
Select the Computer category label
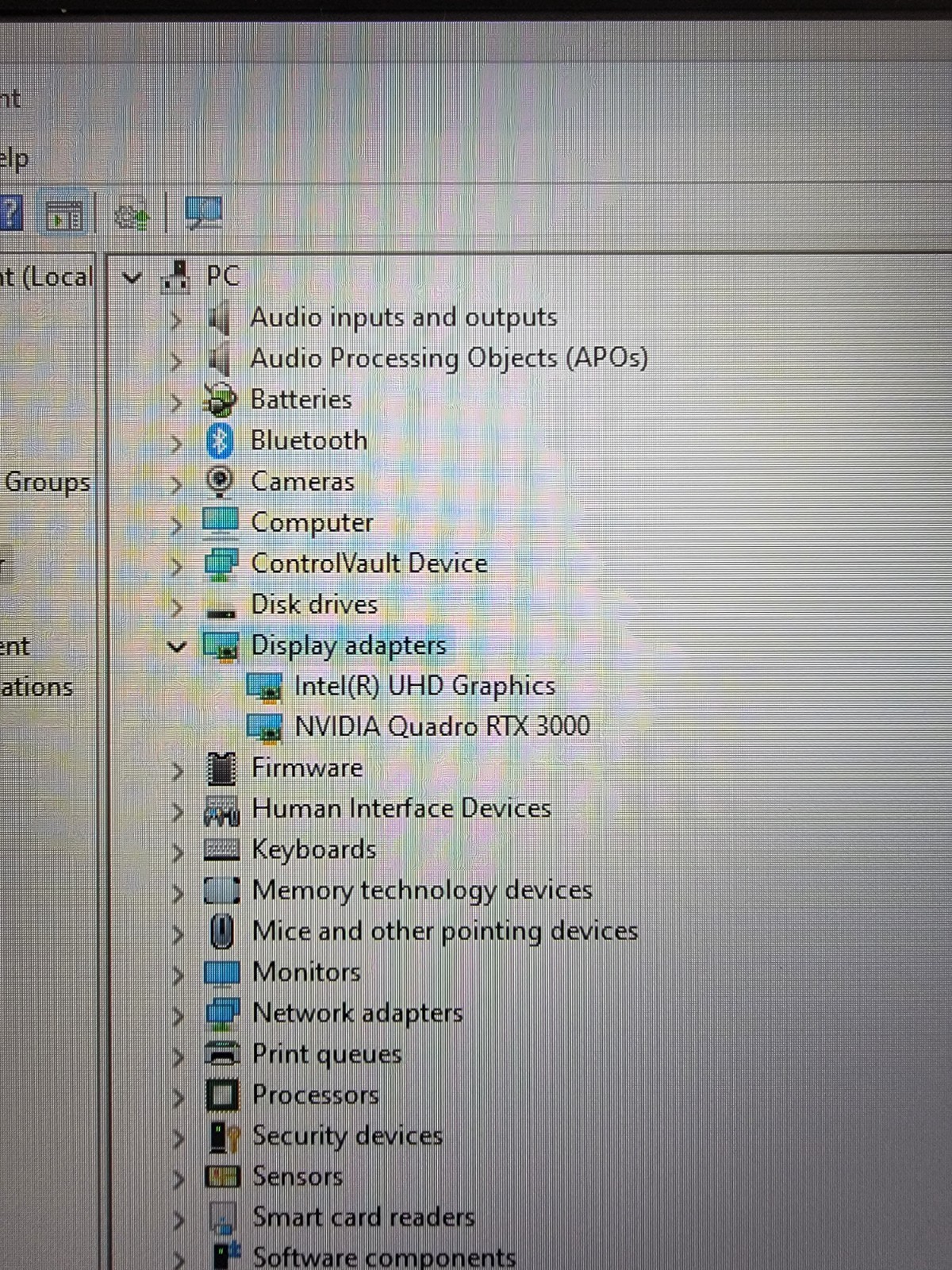pyautogui.click(x=312, y=523)
